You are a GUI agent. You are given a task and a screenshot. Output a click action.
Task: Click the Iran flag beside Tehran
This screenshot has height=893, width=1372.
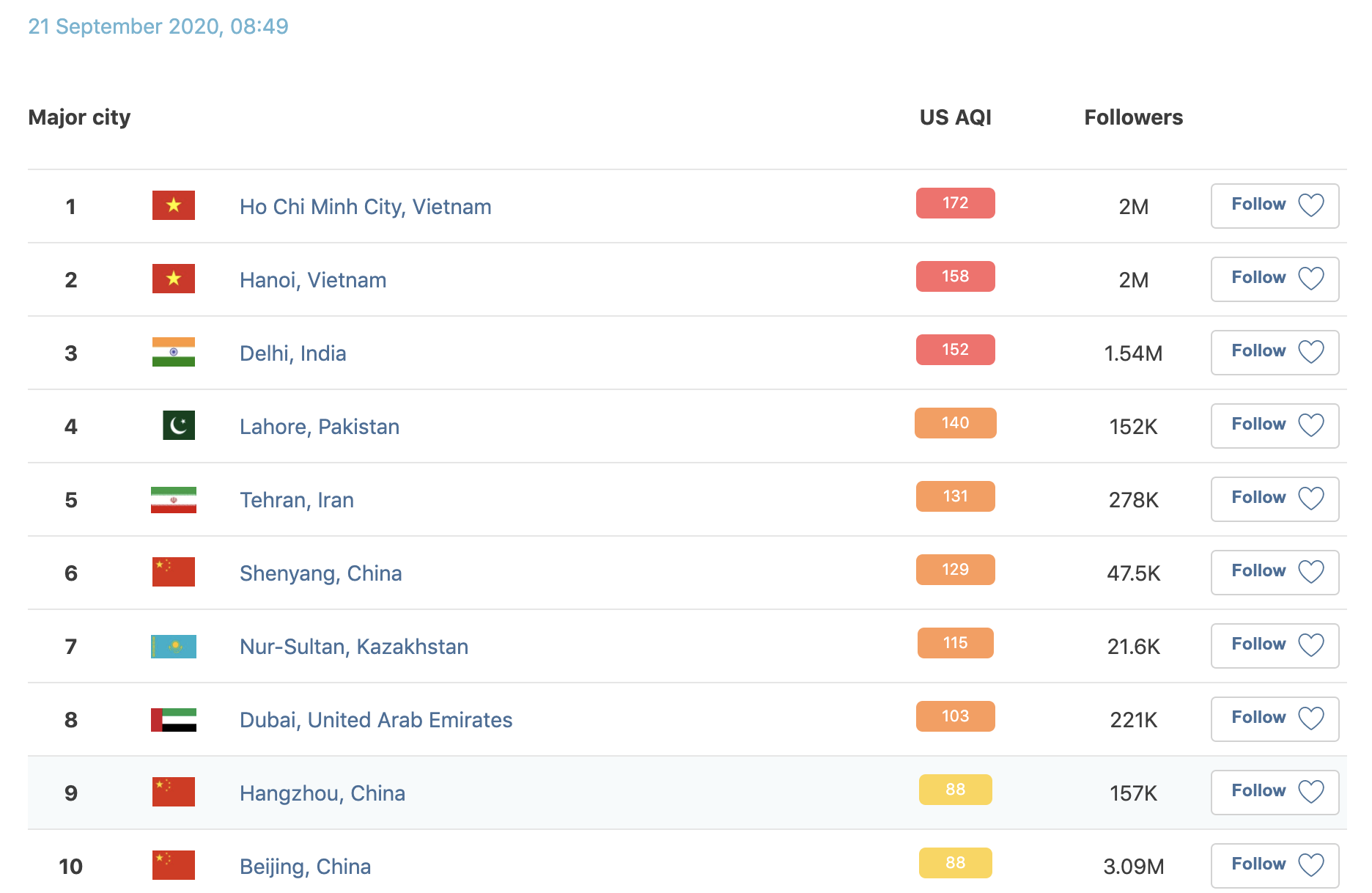pos(174,500)
